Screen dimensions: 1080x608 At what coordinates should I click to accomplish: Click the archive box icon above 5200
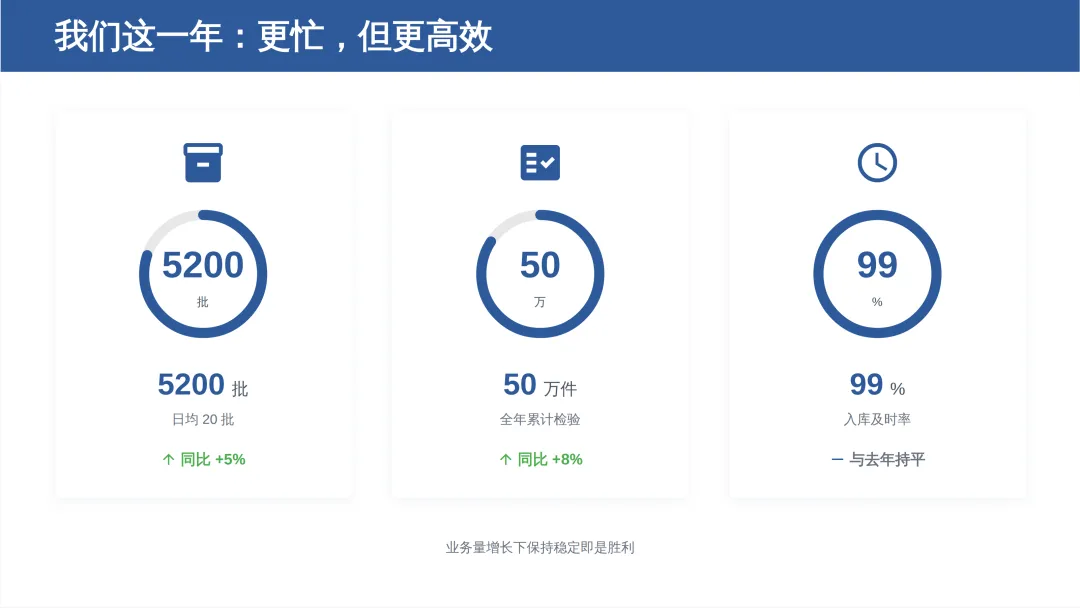click(202, 163)
